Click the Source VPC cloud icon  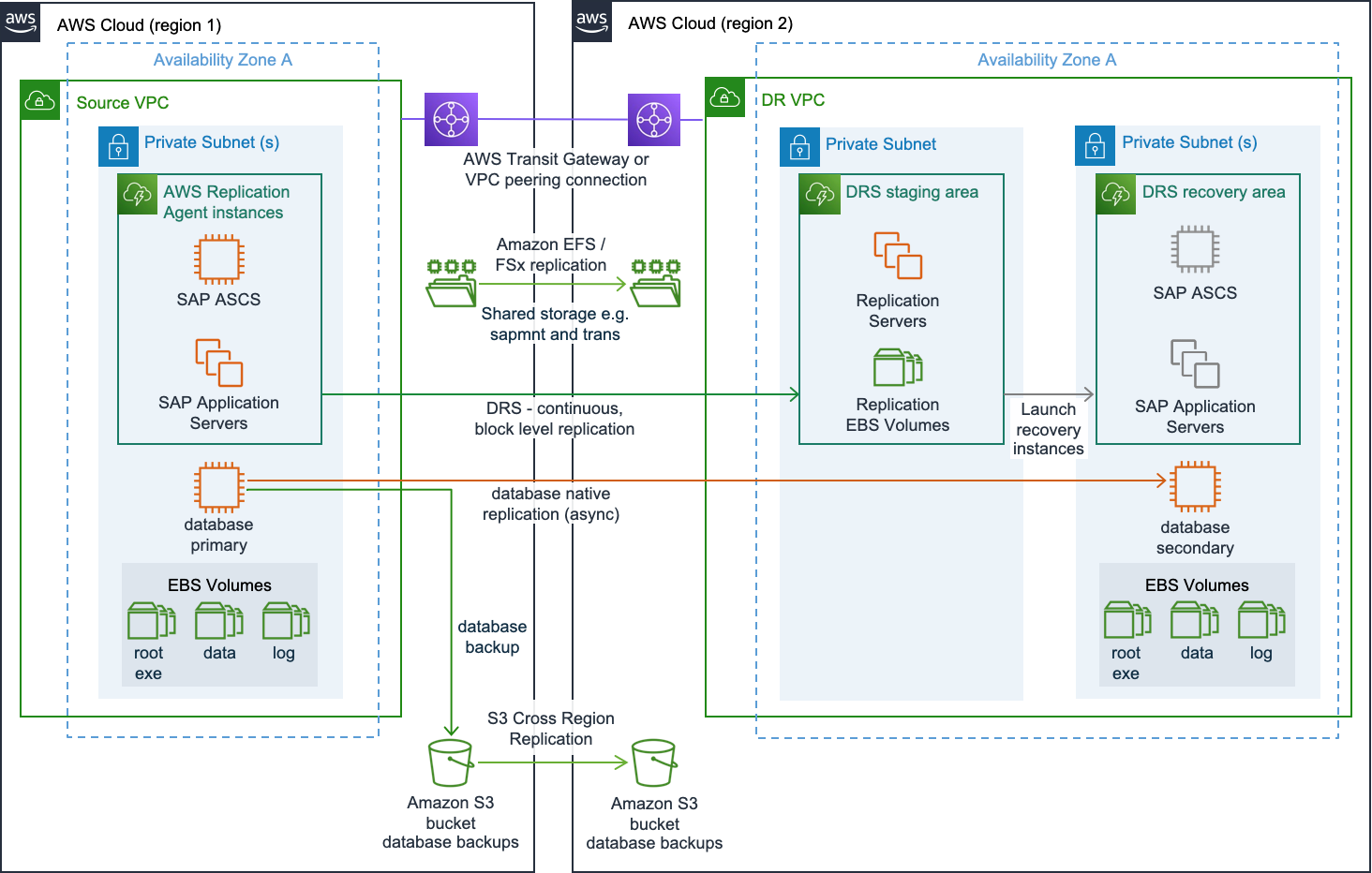tap(40, 100)
